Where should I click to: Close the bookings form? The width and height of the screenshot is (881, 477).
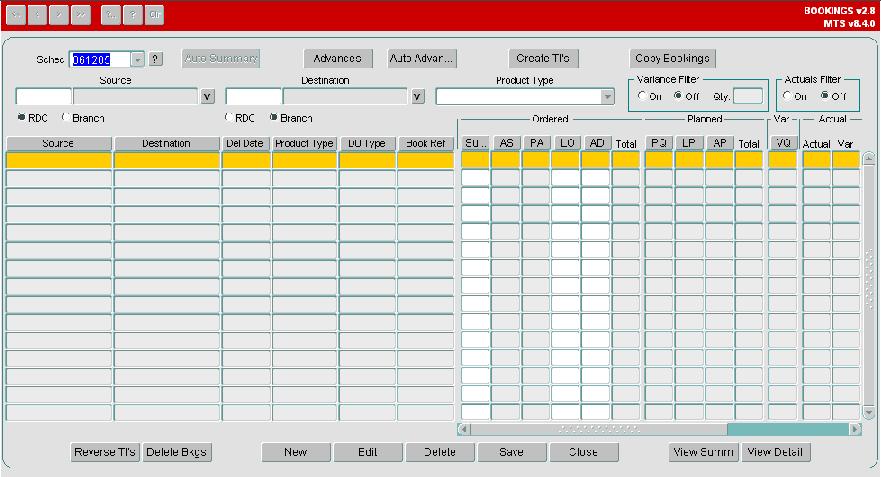click(x=584, y=452)
